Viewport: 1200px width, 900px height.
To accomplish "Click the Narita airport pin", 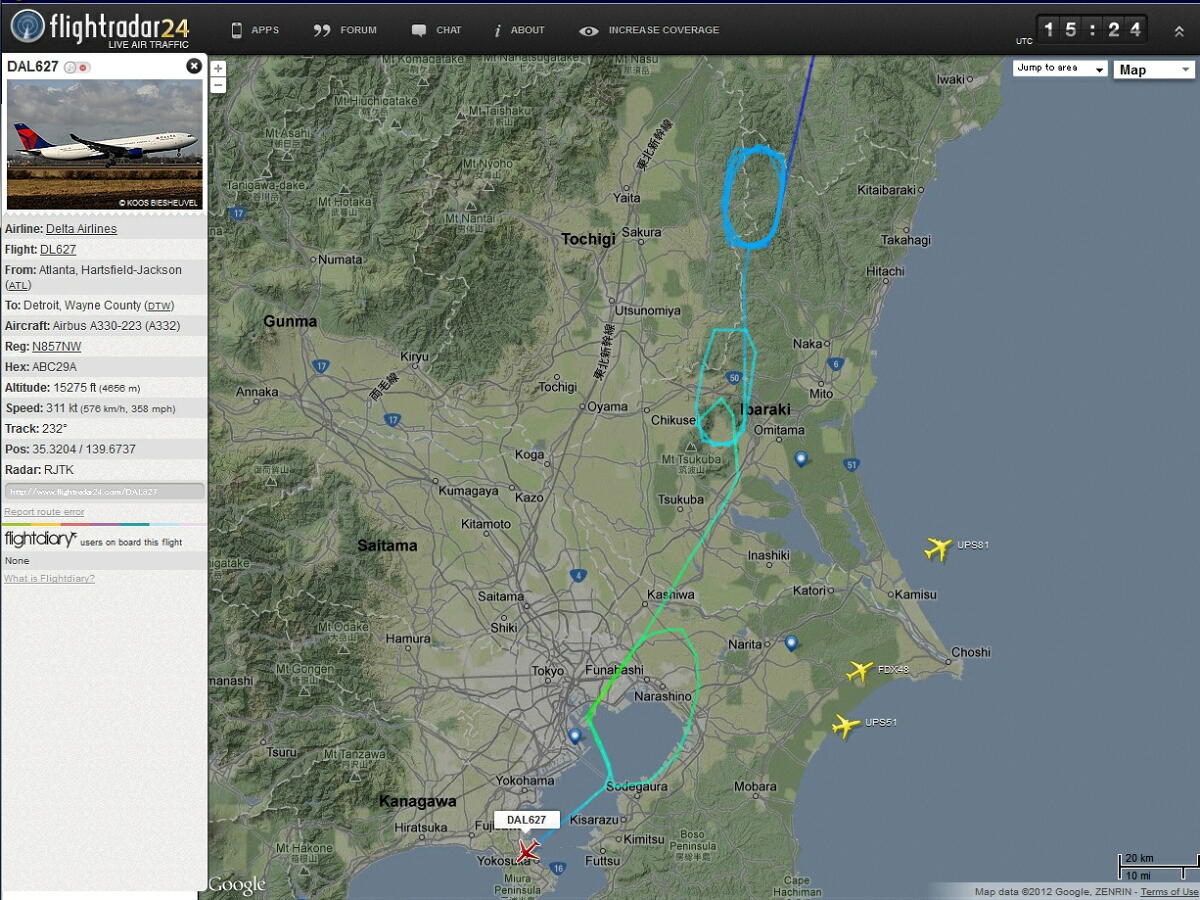I will (x=791, y=643).
